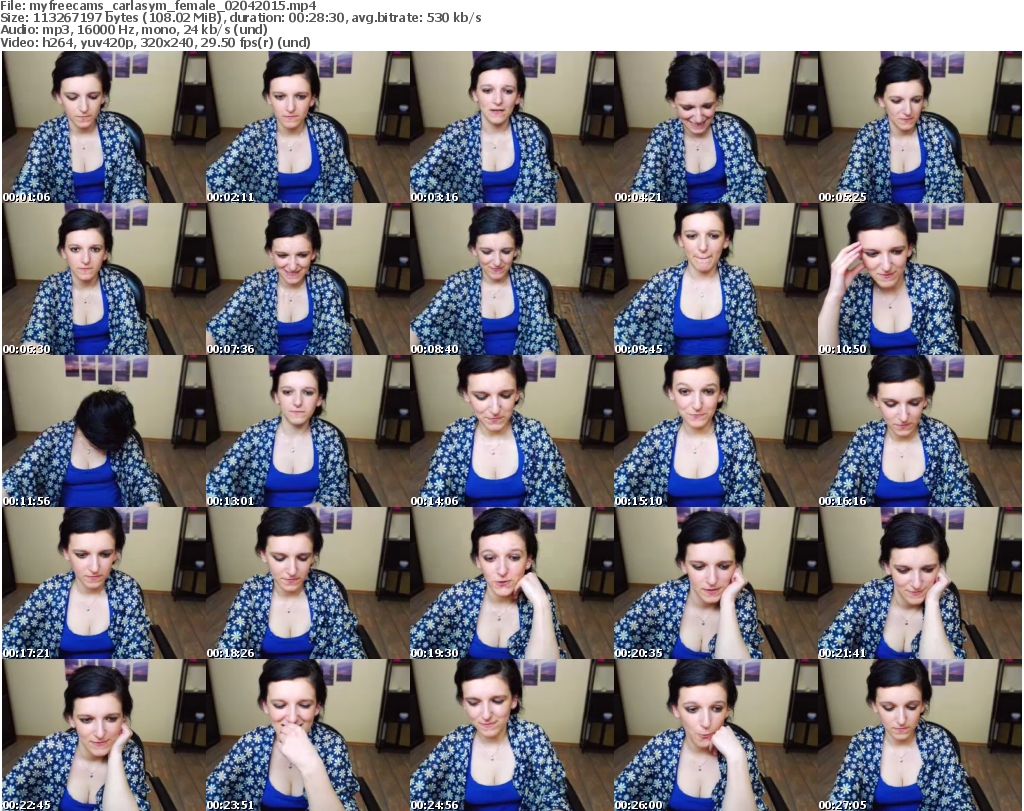The width and height of the screenshot is (1024, 811).
Task: Select the frame at 00:02:11
Action: point(308,127)
